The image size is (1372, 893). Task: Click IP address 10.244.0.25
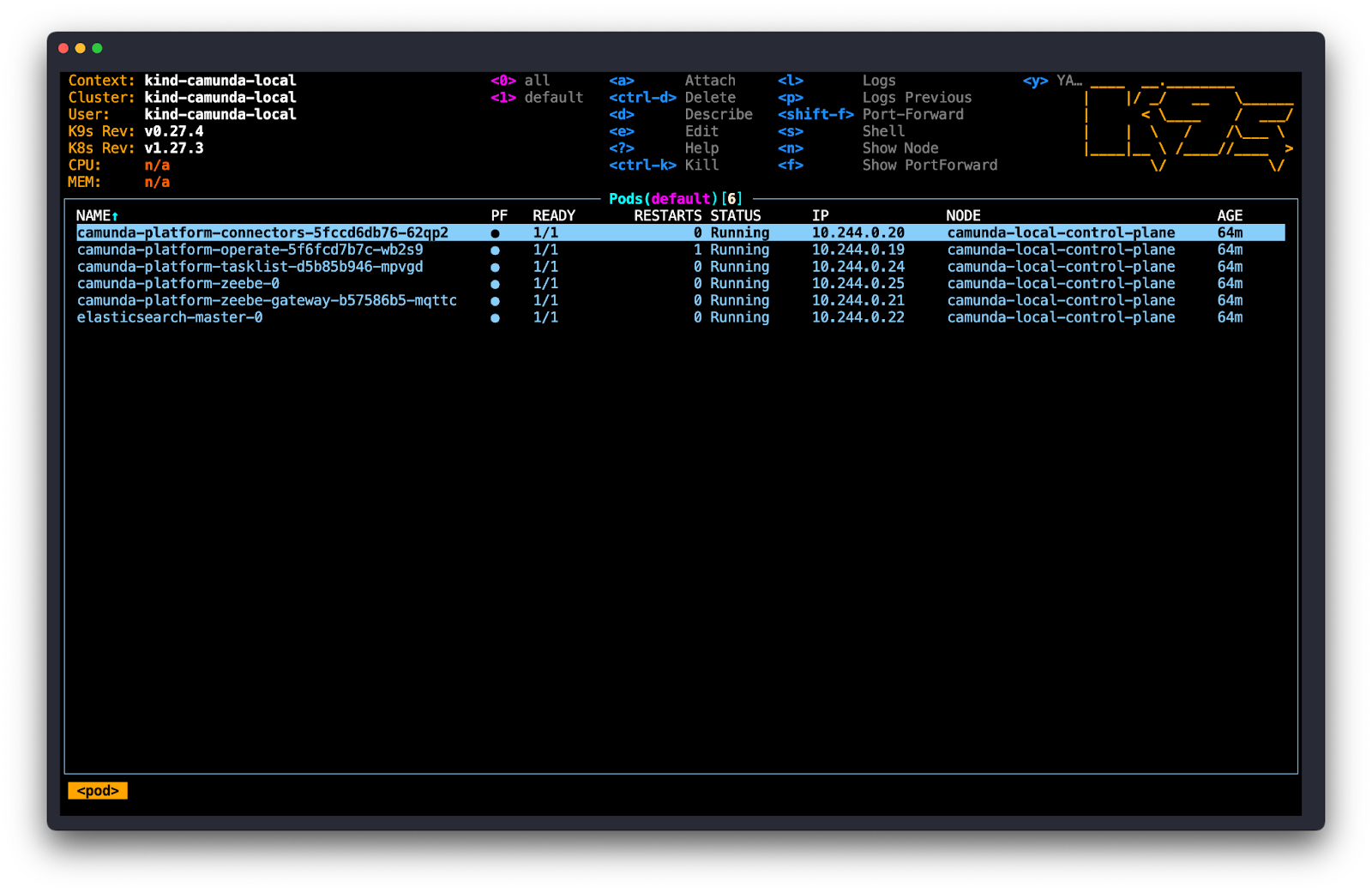pos(858,283)
